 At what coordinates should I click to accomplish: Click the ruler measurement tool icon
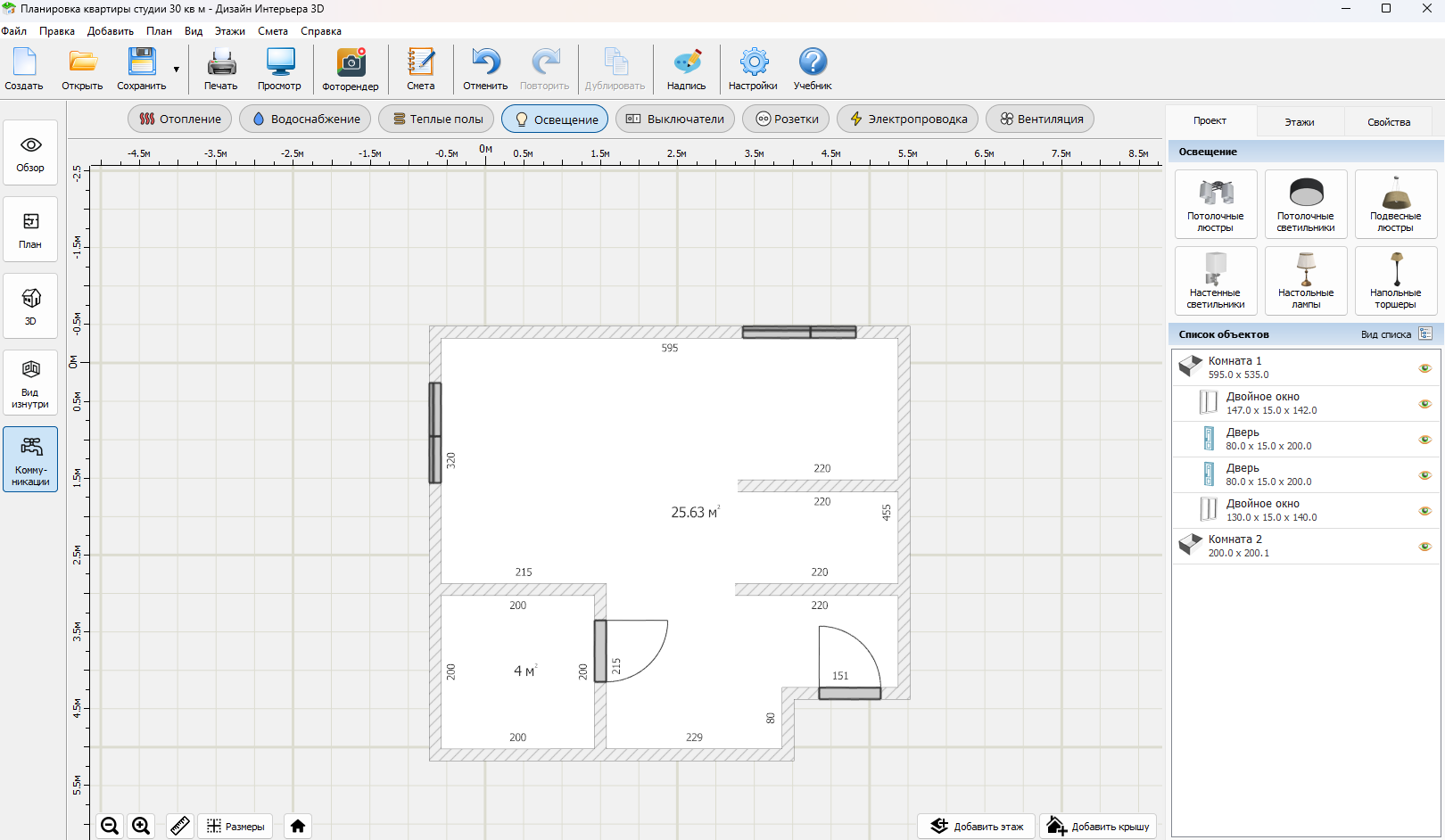[x=179, y=826]
